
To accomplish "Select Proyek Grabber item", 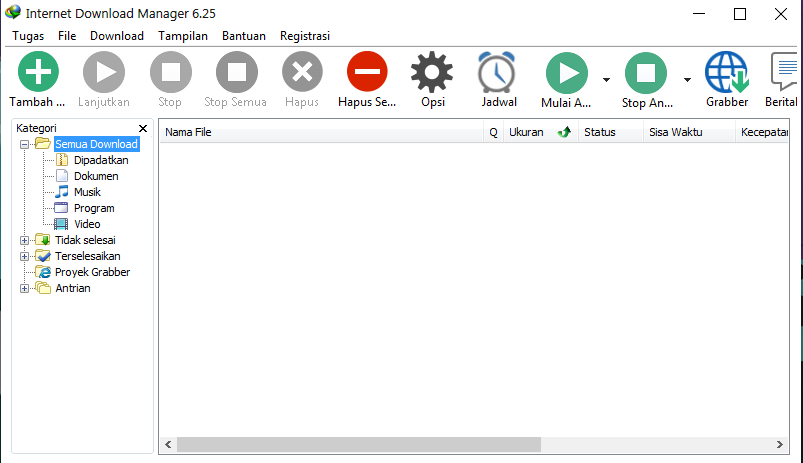I will pos(92,272).
